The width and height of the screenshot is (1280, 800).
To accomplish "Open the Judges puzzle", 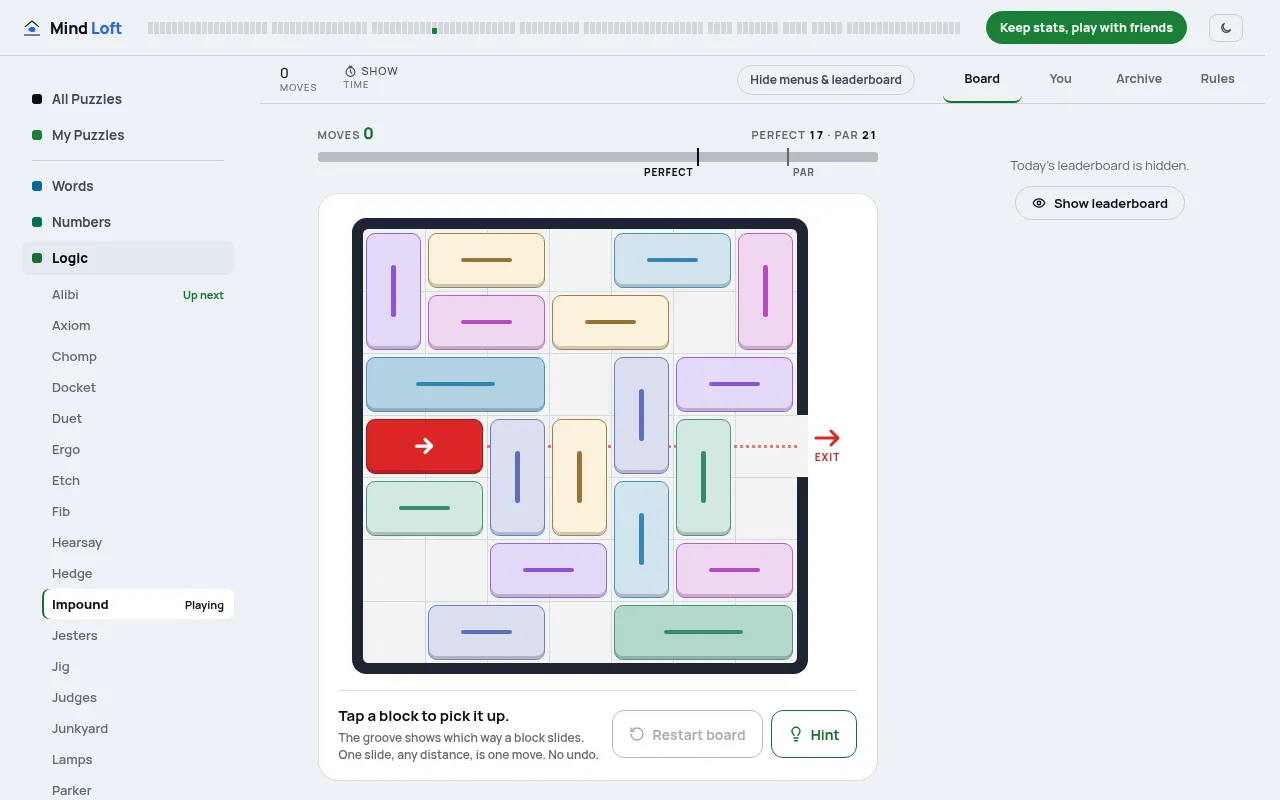I will point(138,698).
